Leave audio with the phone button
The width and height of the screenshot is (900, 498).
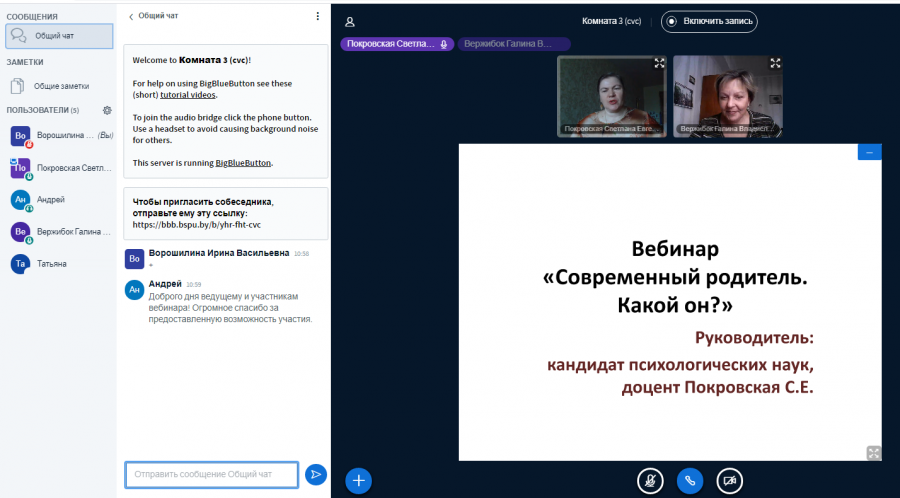point(690,481)
